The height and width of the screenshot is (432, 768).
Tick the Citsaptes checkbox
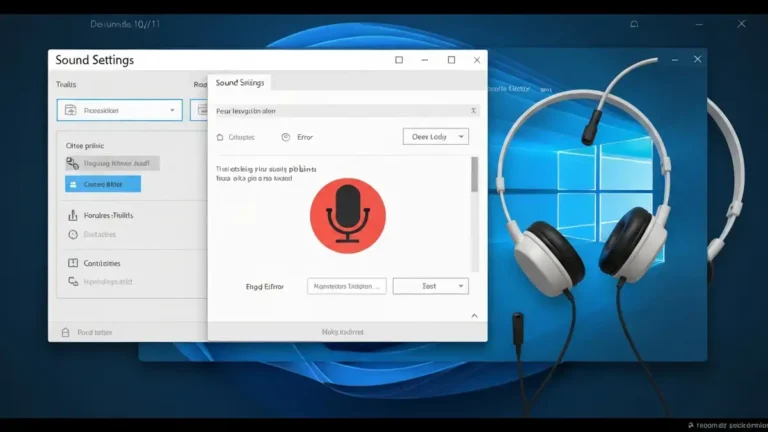click(x=220, y=137)
